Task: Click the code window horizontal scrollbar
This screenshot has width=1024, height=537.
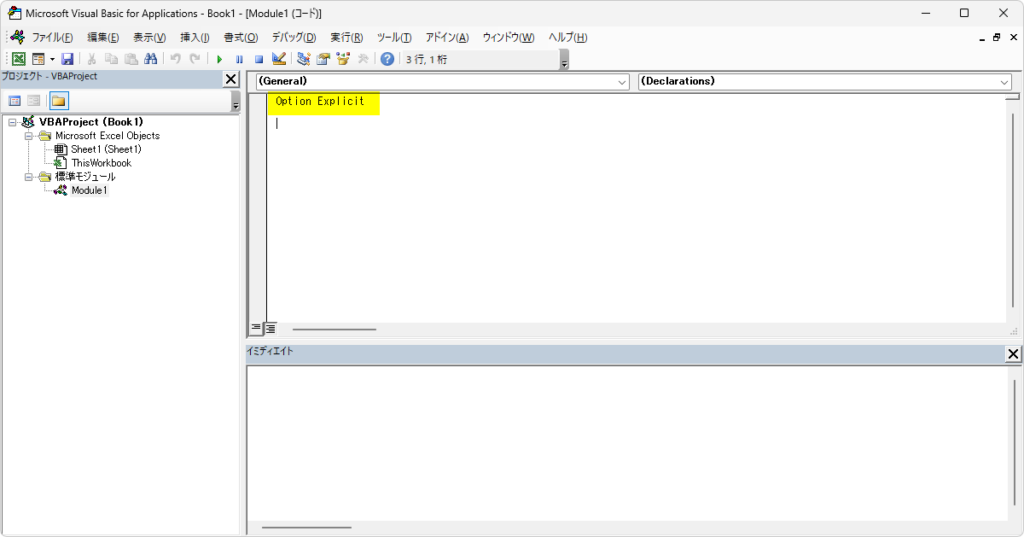Action: [334, 329]
